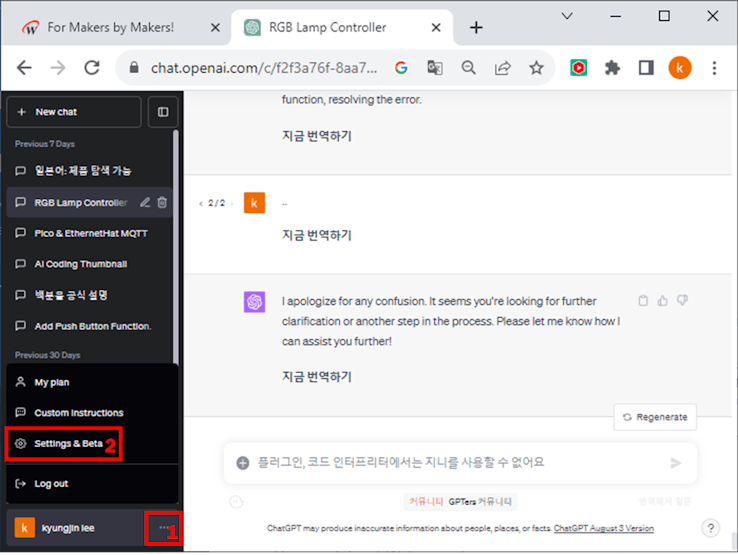
Task: Open AI Coding Thumbnail chat
Action: coord(89,264)
